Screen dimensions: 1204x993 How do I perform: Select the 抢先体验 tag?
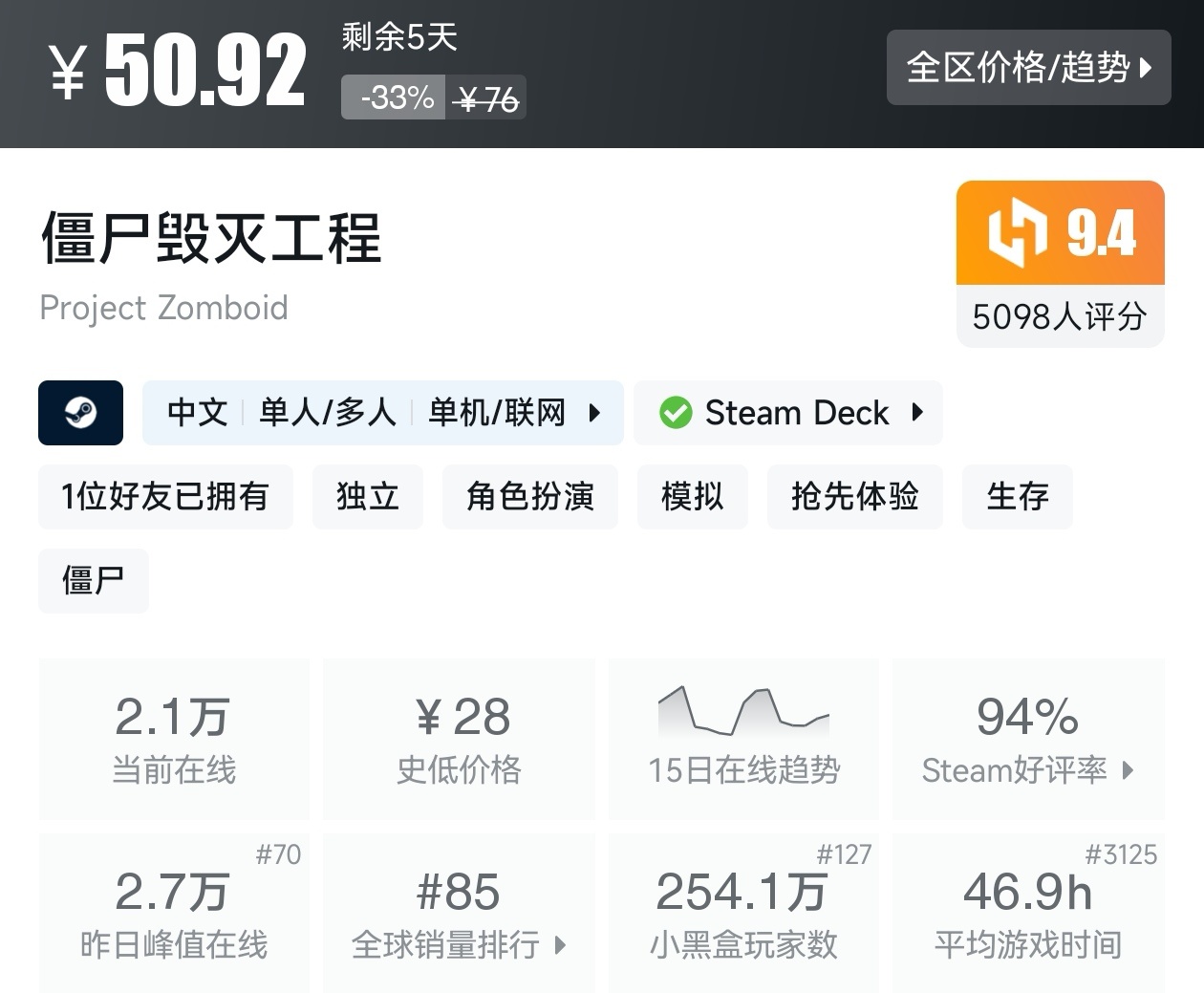pos(854,497)
